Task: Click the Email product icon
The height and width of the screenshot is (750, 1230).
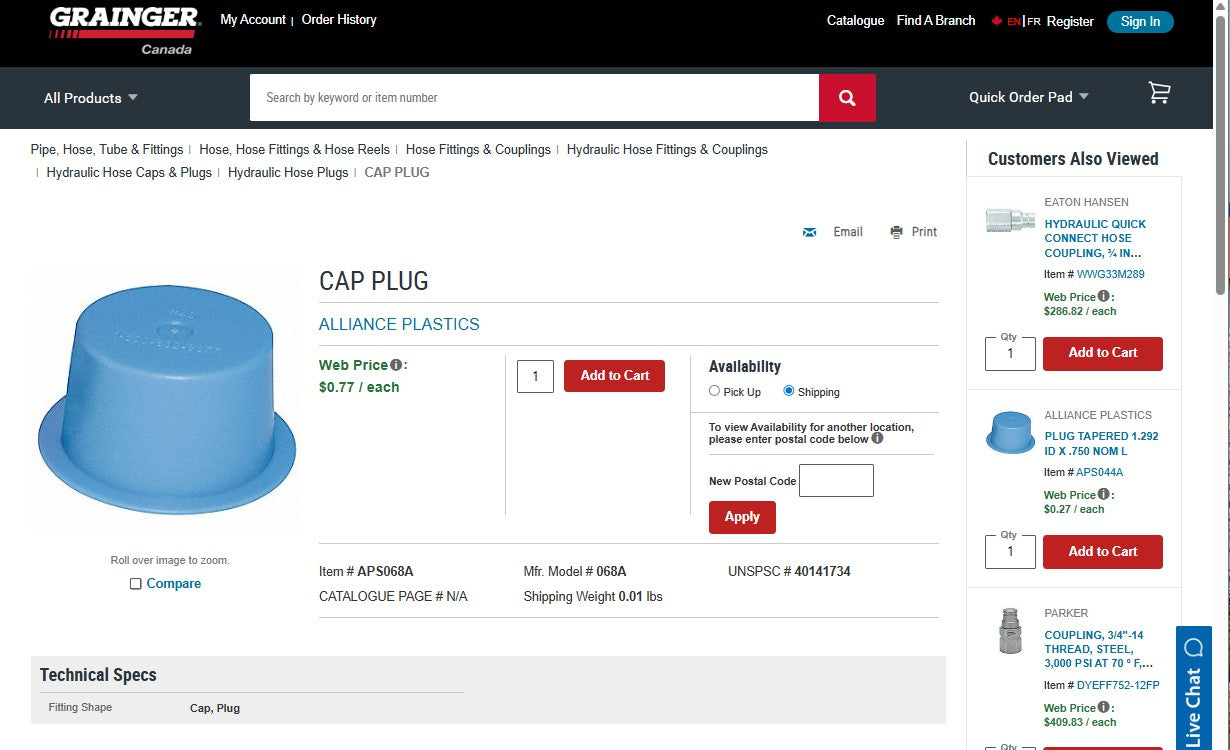Action: pos(810,231)
